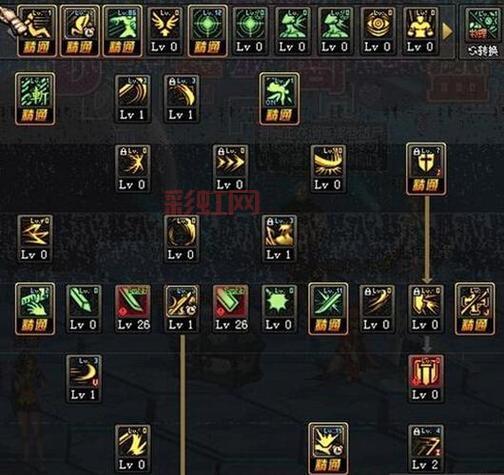Expand skill row with the golden right arrow
The height and width of the screenshot is (475, 504).
pyautogui.click(x=448, y=31)
